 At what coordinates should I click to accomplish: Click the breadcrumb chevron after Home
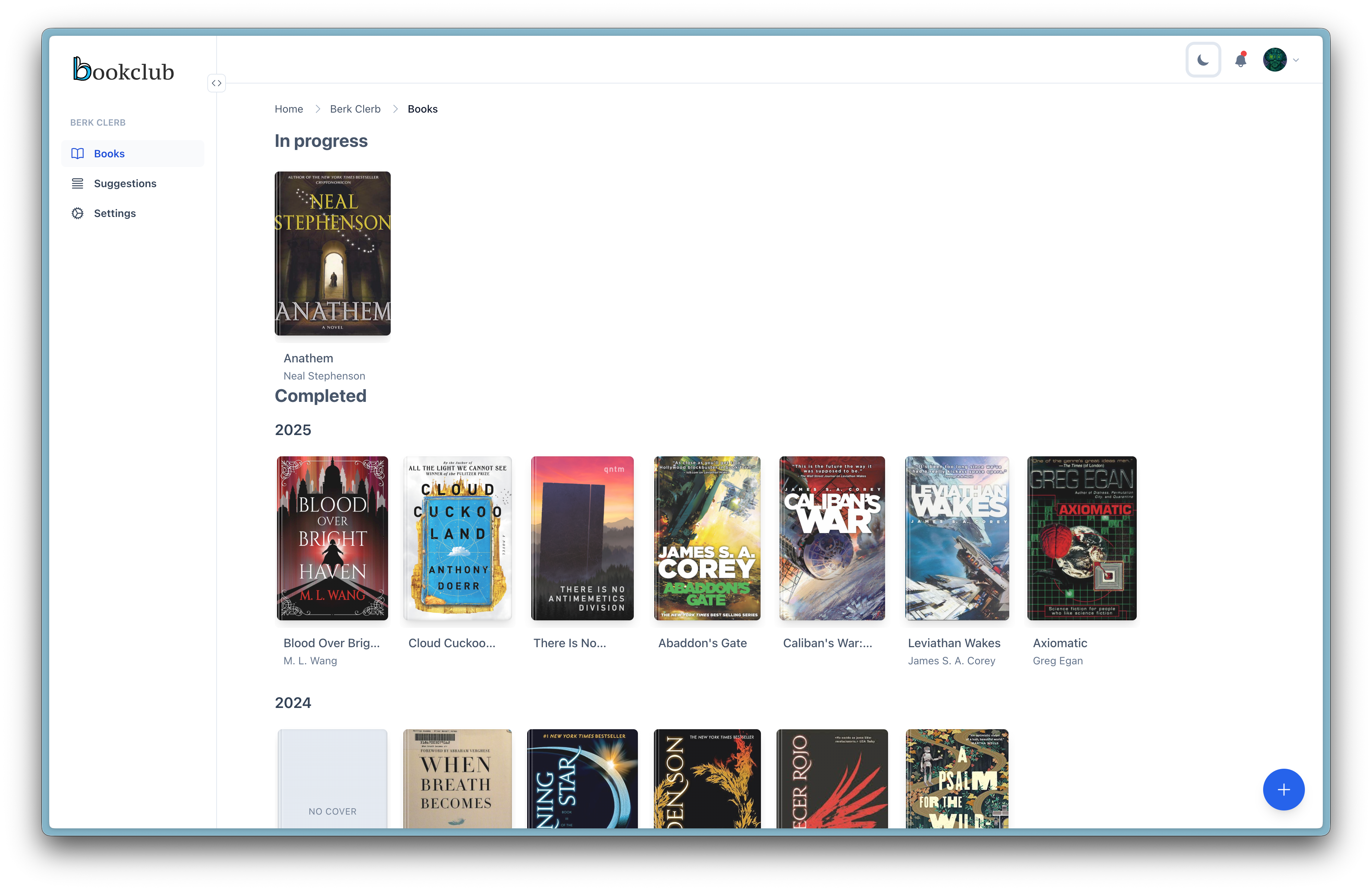pos(317,109)
